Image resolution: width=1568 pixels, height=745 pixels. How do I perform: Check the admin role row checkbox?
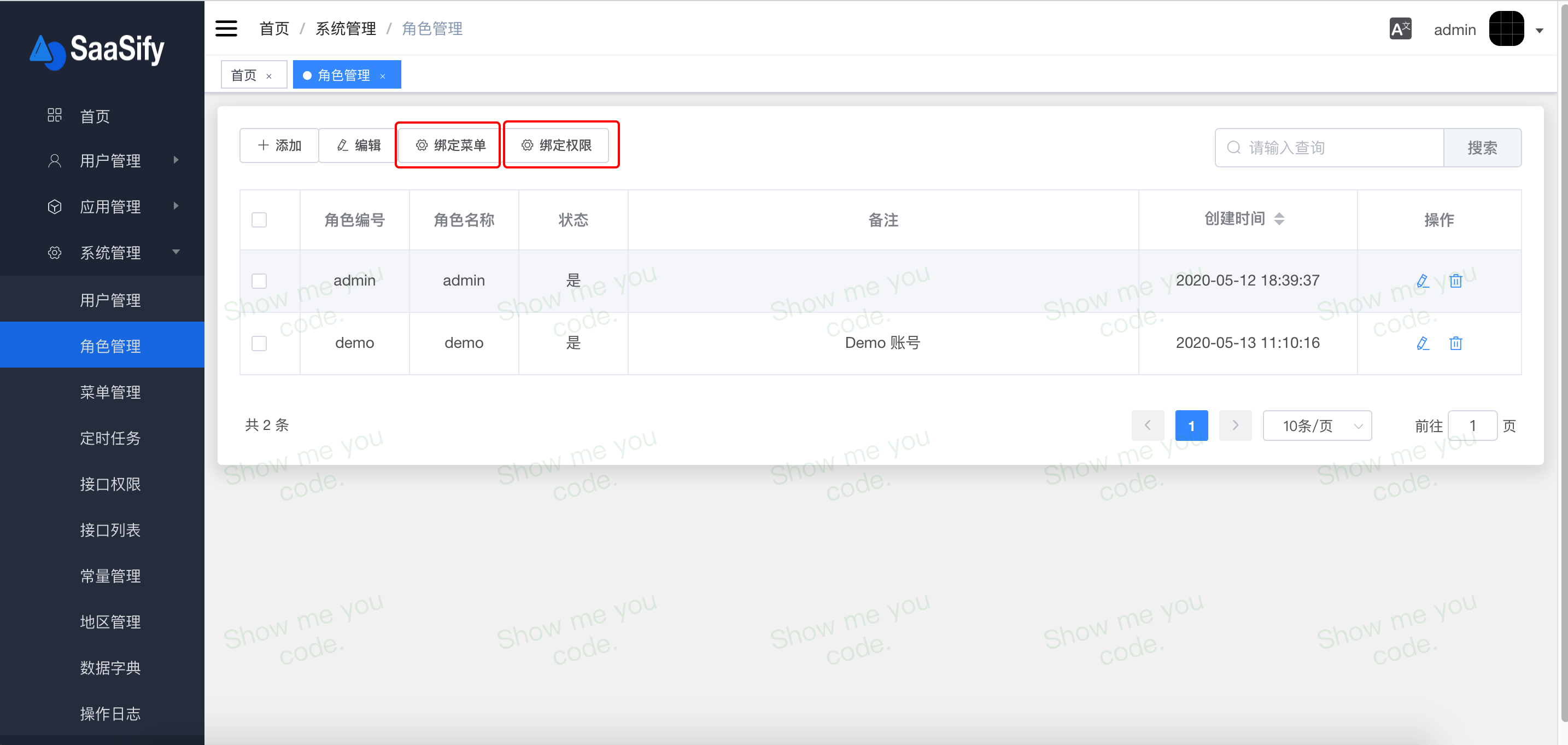click(259, 281)
